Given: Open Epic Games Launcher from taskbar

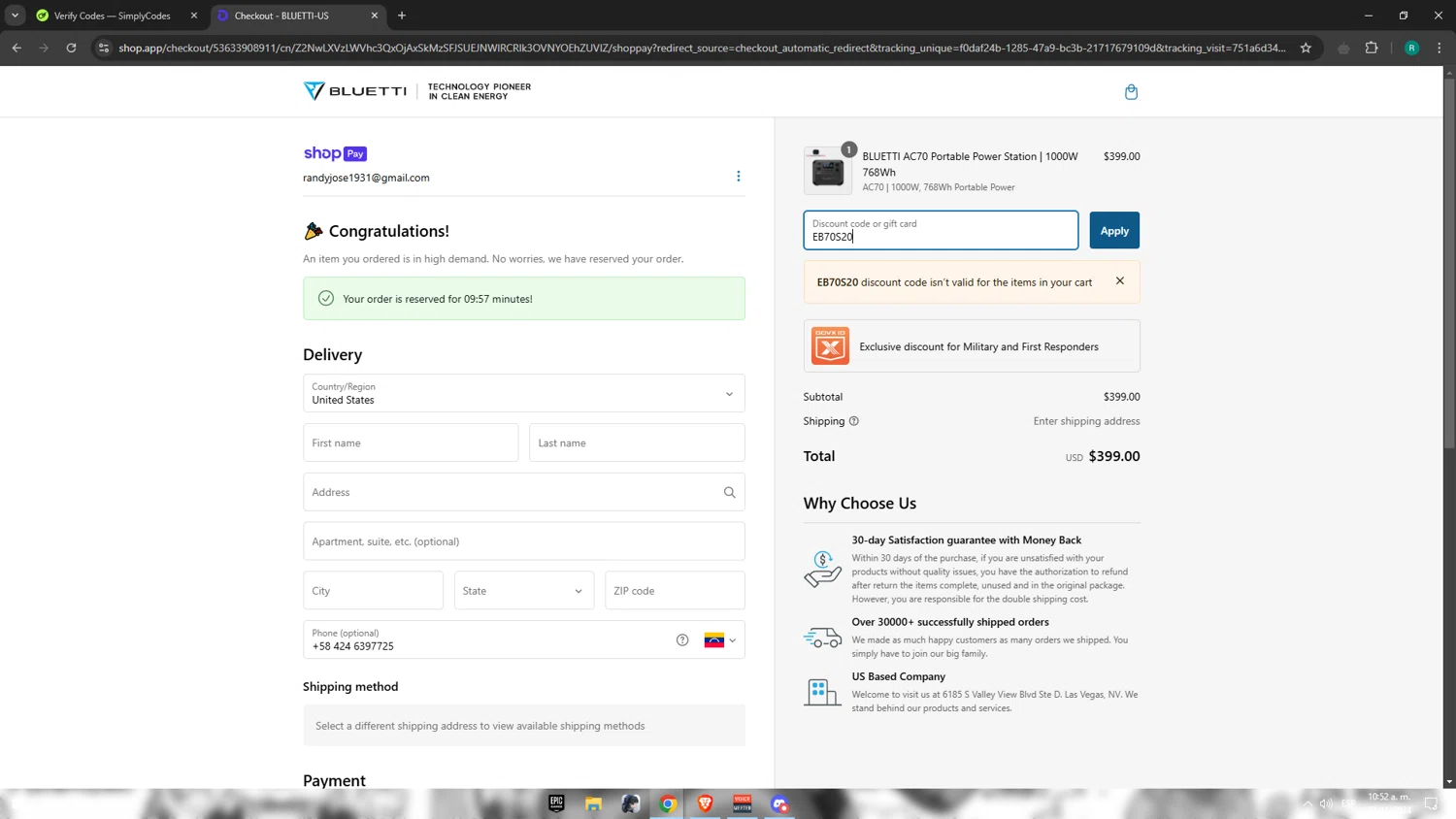Looking at the screenshot, I should (556, 803).
